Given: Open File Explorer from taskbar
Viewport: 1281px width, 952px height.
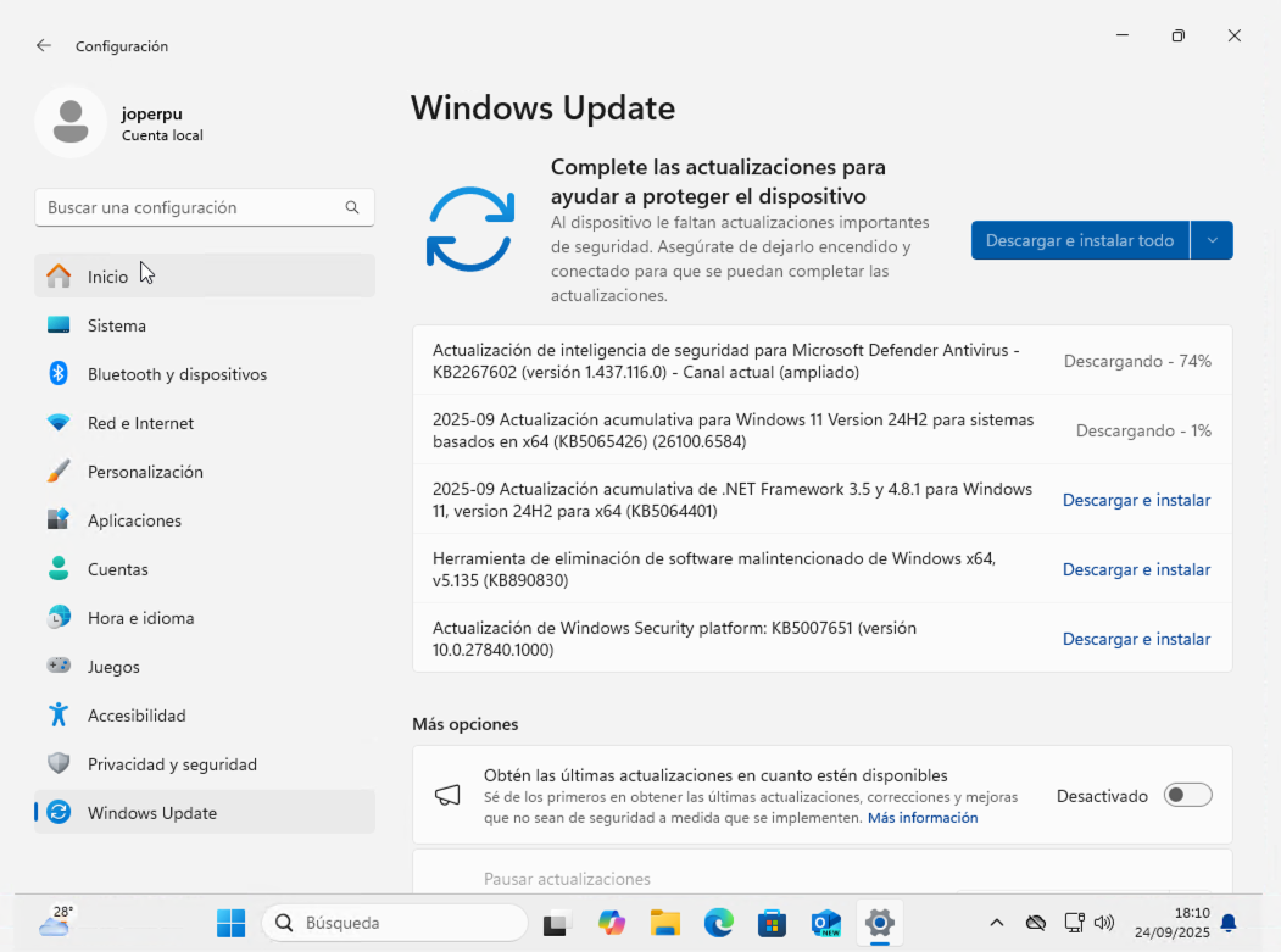Looking at the screenshot, I should pyautogui.click(x=665, y=923).
